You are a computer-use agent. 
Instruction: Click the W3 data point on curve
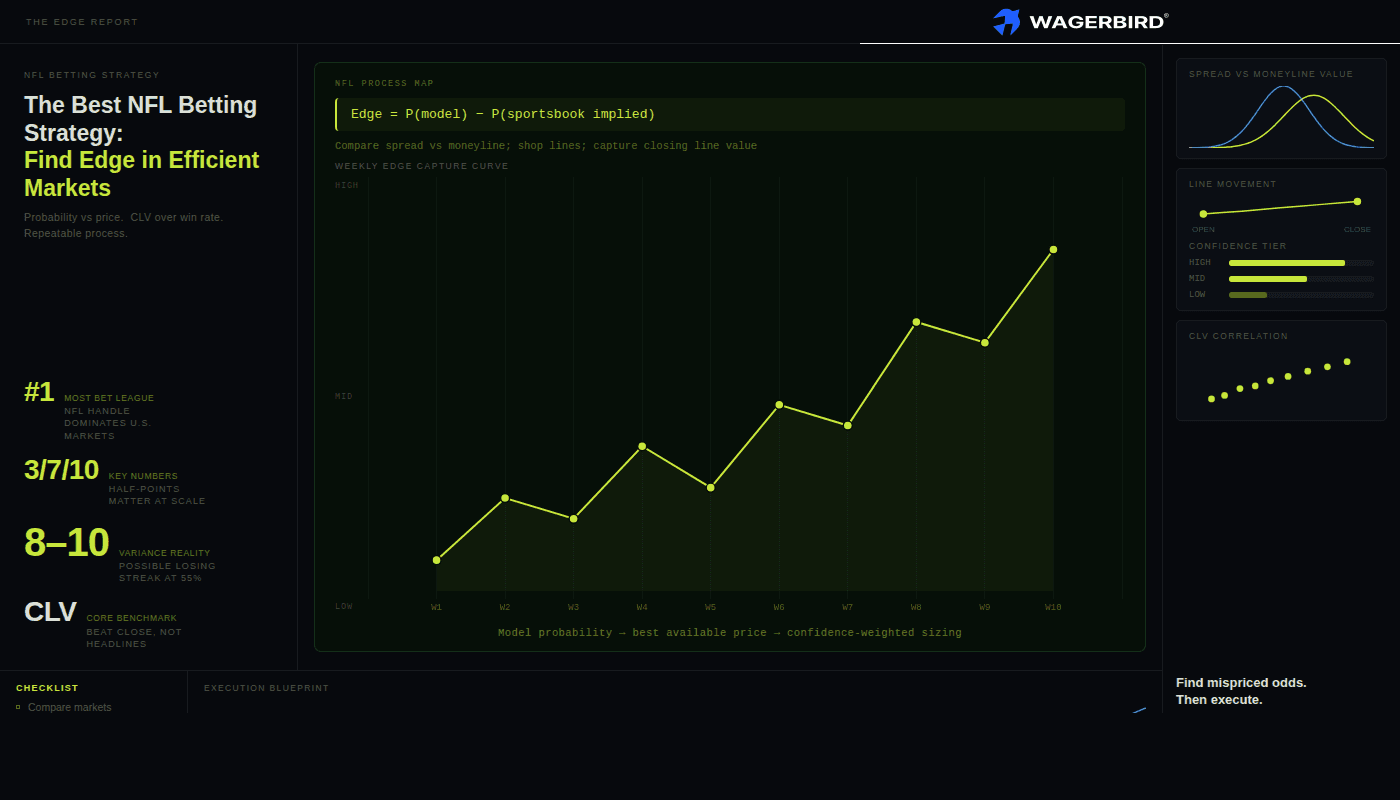pyautogui.click(x=573, y=518)
